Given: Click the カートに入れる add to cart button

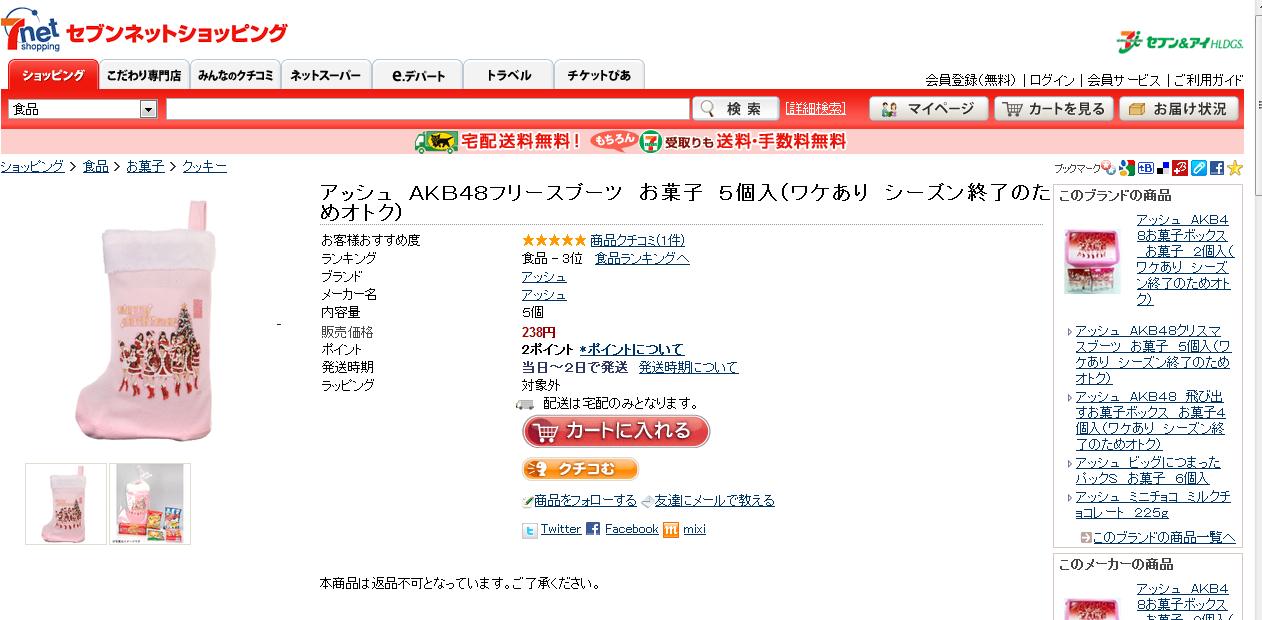Looking at the screenshot, I should [616, 431].
